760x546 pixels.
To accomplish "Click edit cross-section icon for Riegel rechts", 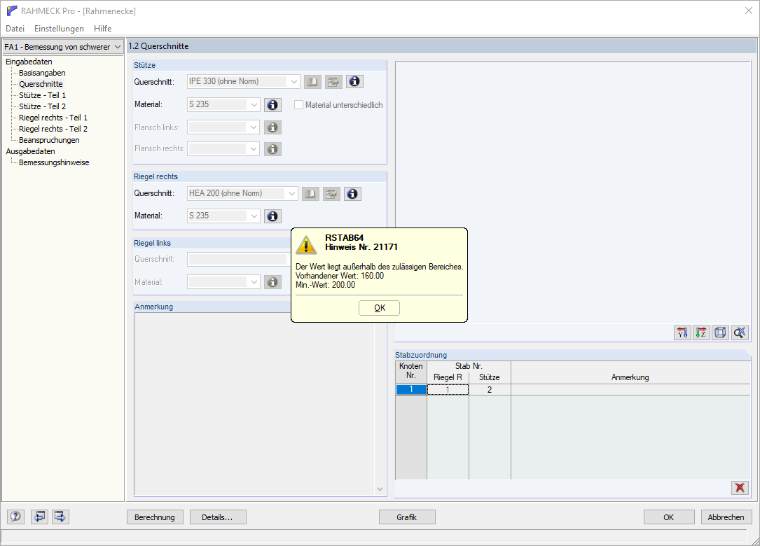I will pyautogui.click(x=332, y=194).
